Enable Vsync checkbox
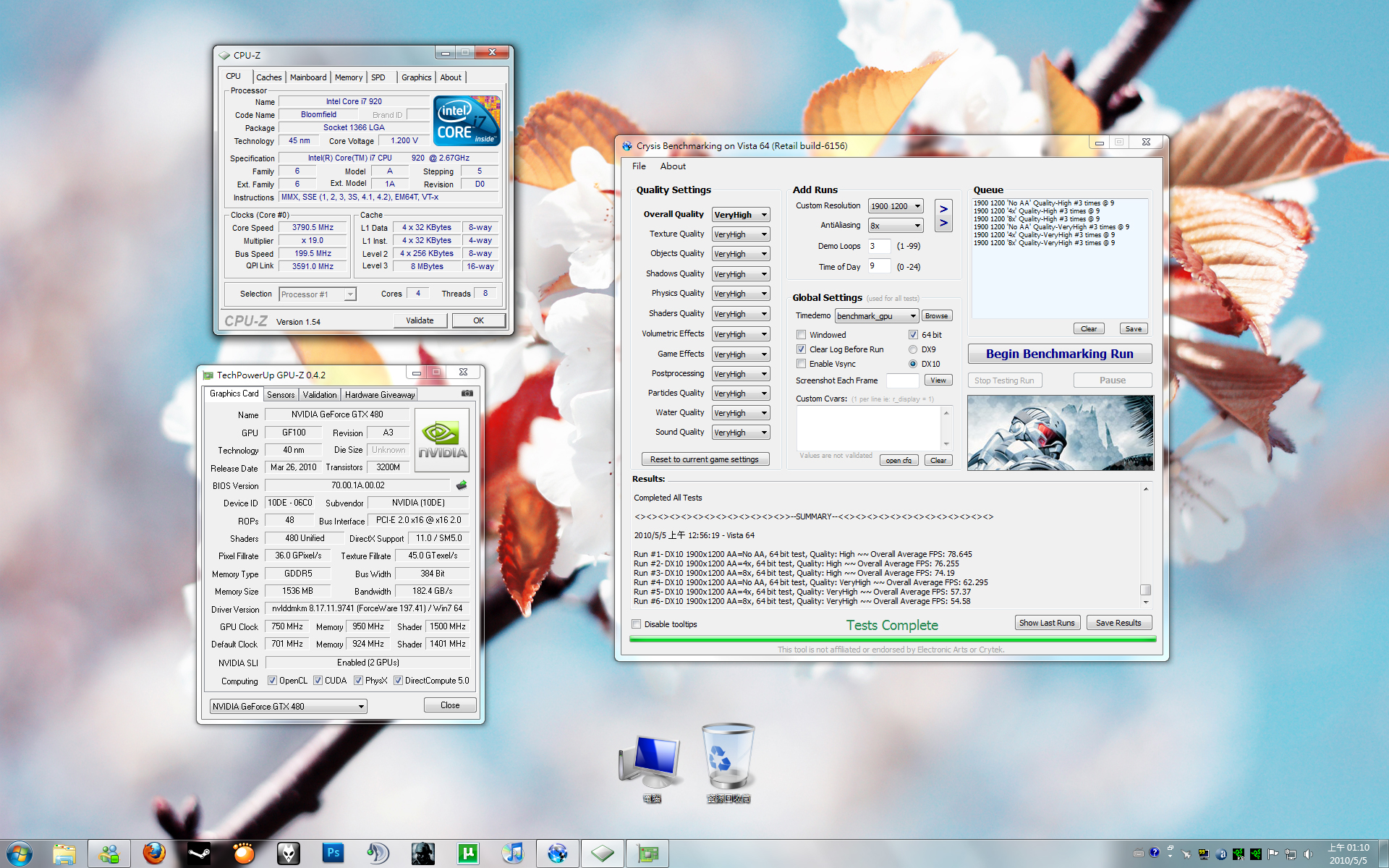Screen dimensions: 1389x868 click(801, 364)
